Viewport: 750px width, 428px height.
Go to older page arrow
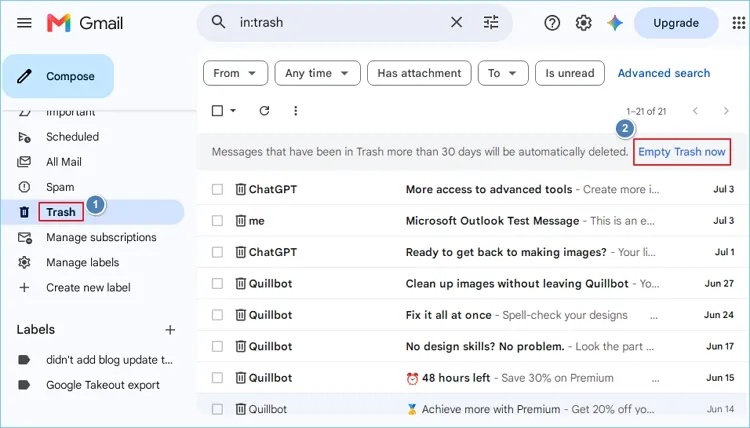pos(726,111)
